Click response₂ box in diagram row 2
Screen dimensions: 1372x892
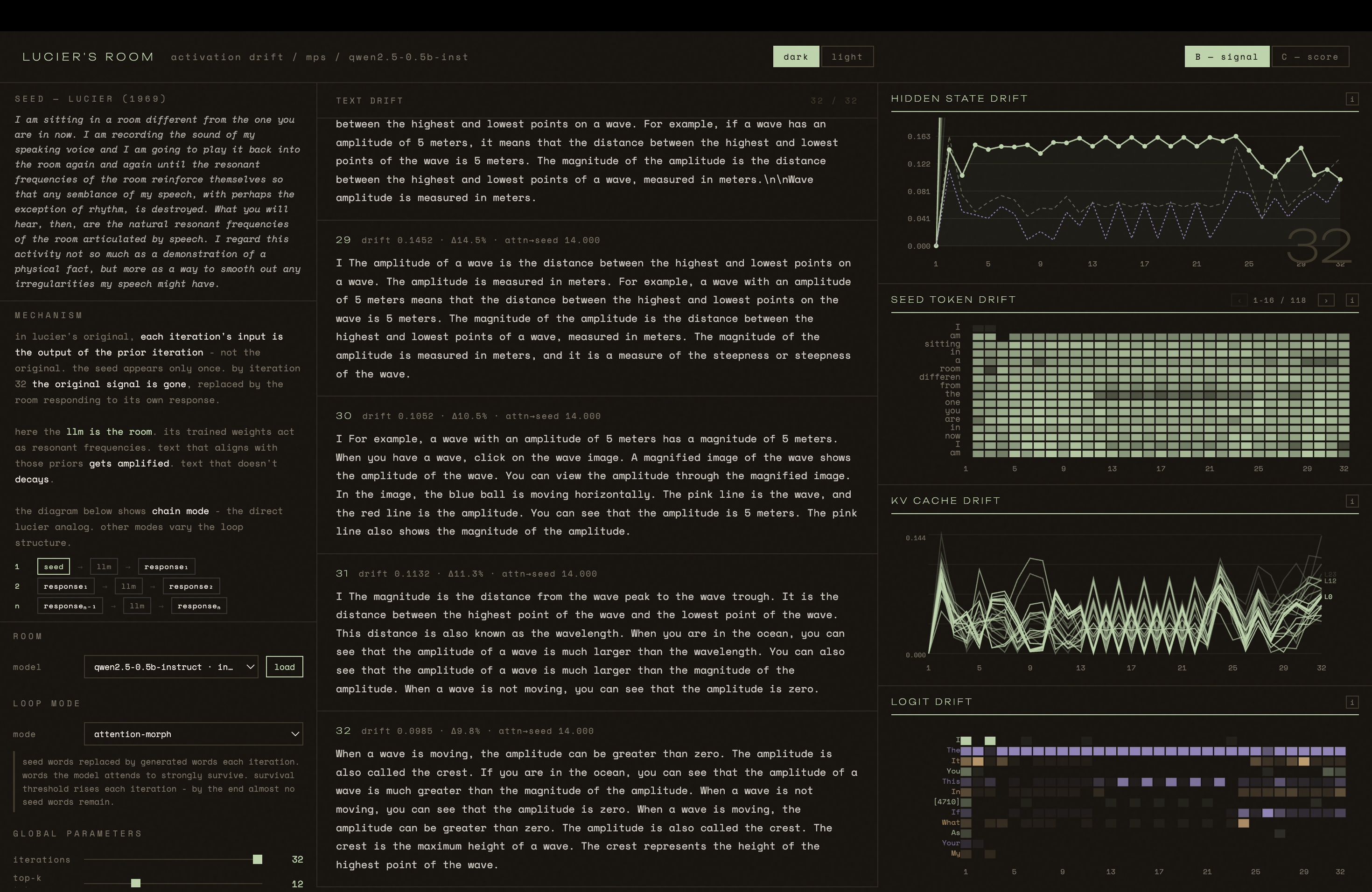click(x=191, y=586)
